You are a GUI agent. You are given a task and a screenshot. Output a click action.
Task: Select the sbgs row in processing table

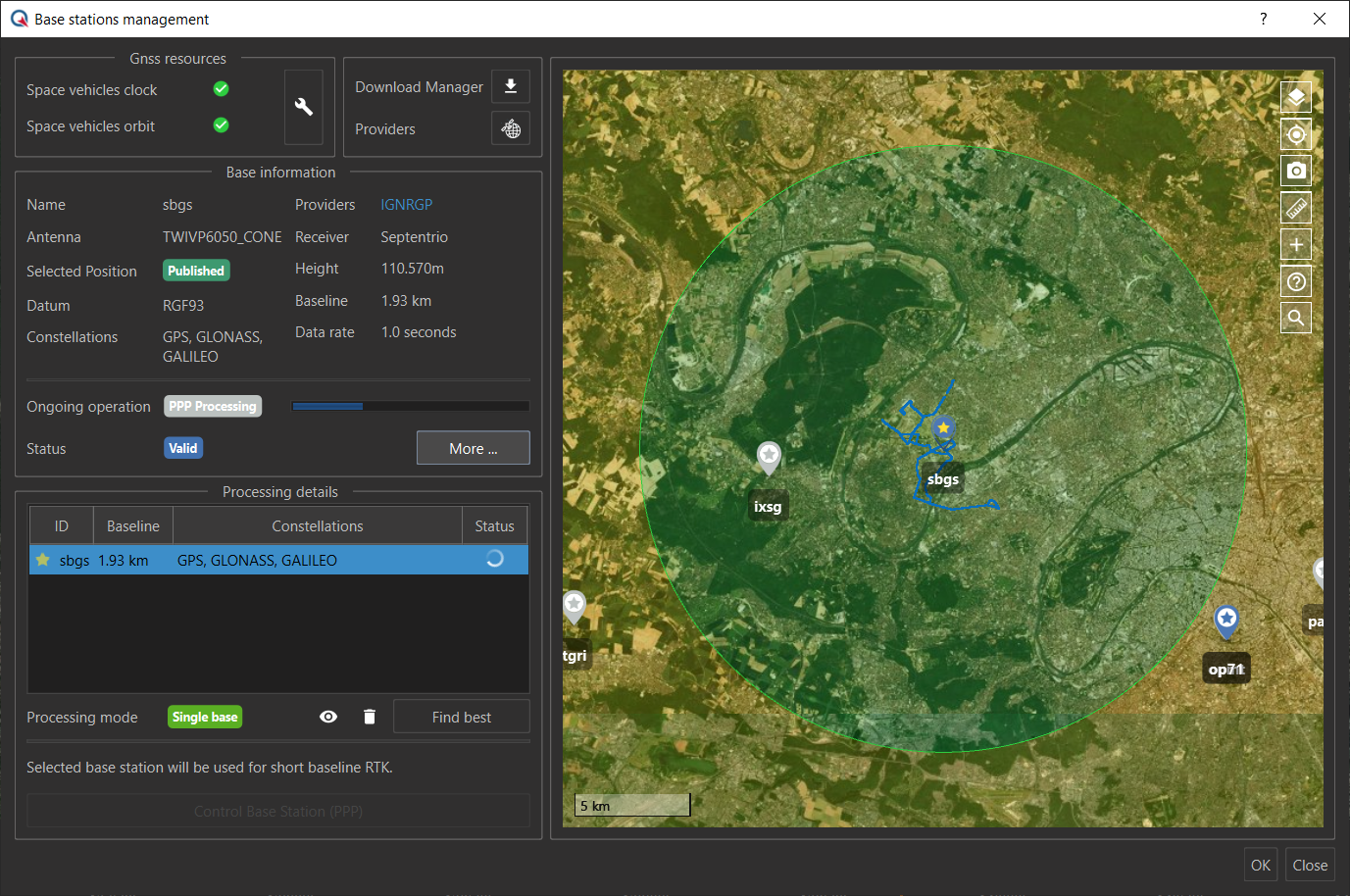(278, 560)
